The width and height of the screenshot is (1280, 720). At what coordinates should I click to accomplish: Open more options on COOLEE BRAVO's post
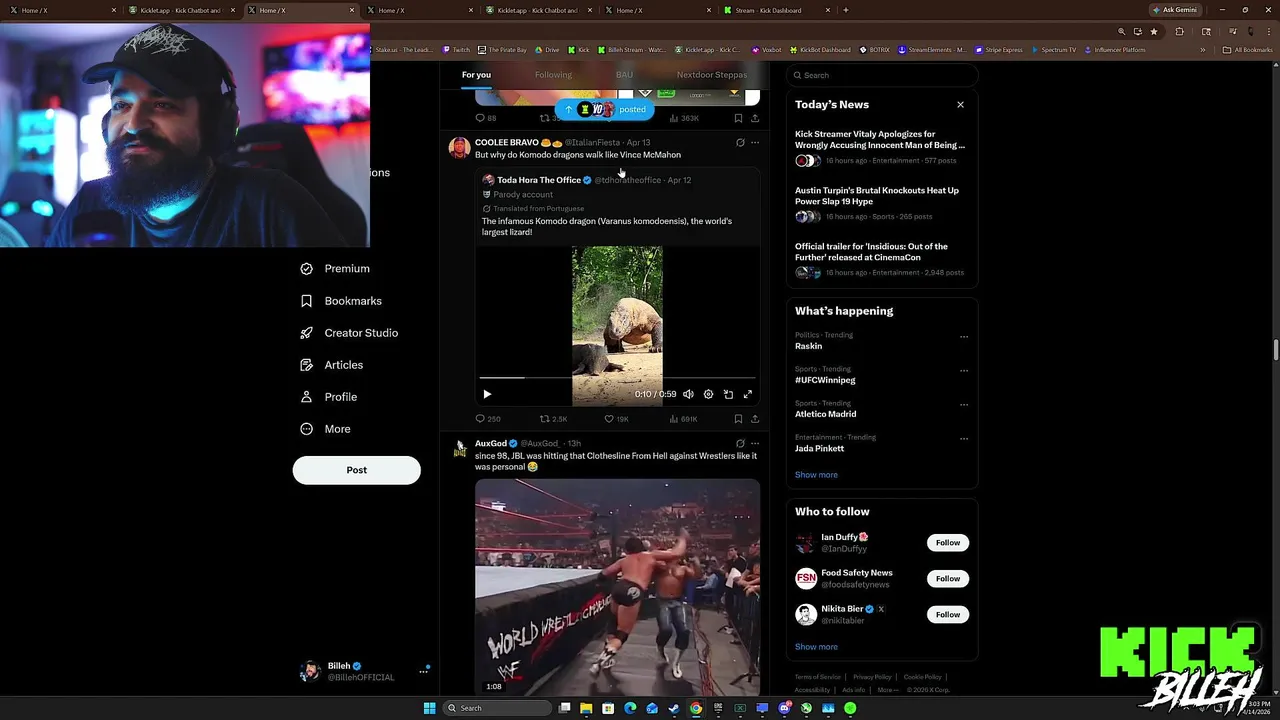pos(755,143)
